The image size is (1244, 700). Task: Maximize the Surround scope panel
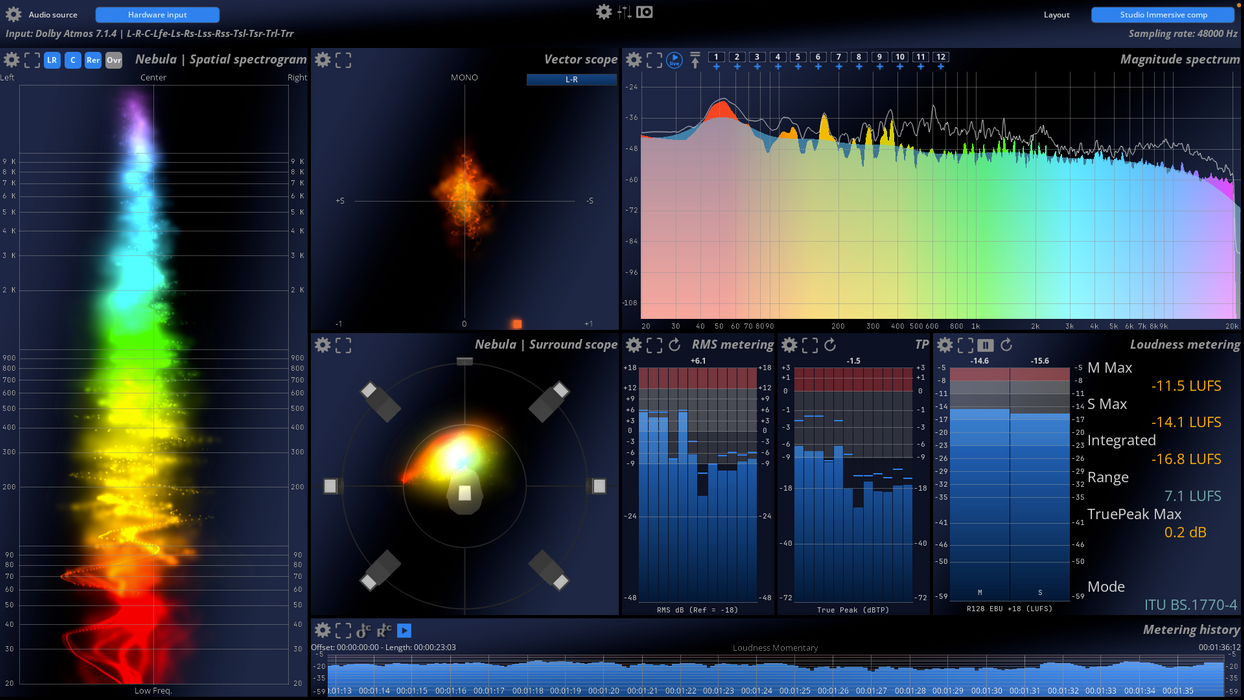344,345
